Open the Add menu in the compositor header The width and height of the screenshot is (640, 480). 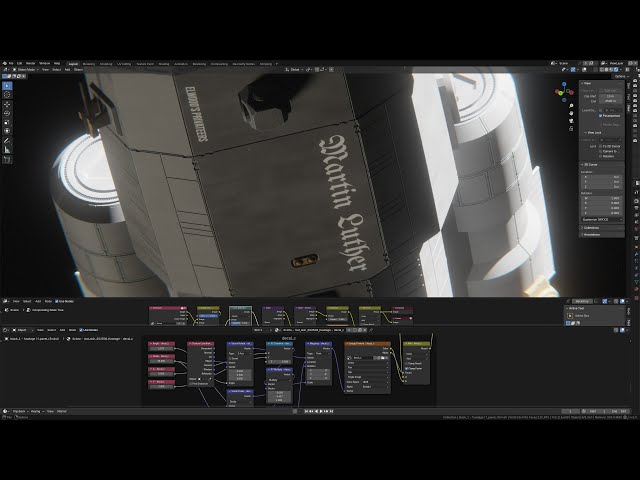[38, 301]
